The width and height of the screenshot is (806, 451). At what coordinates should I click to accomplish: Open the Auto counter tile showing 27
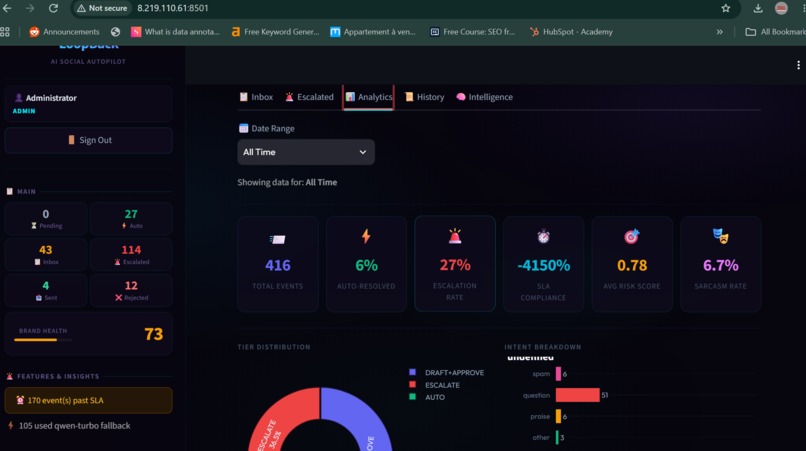(131, 219)
